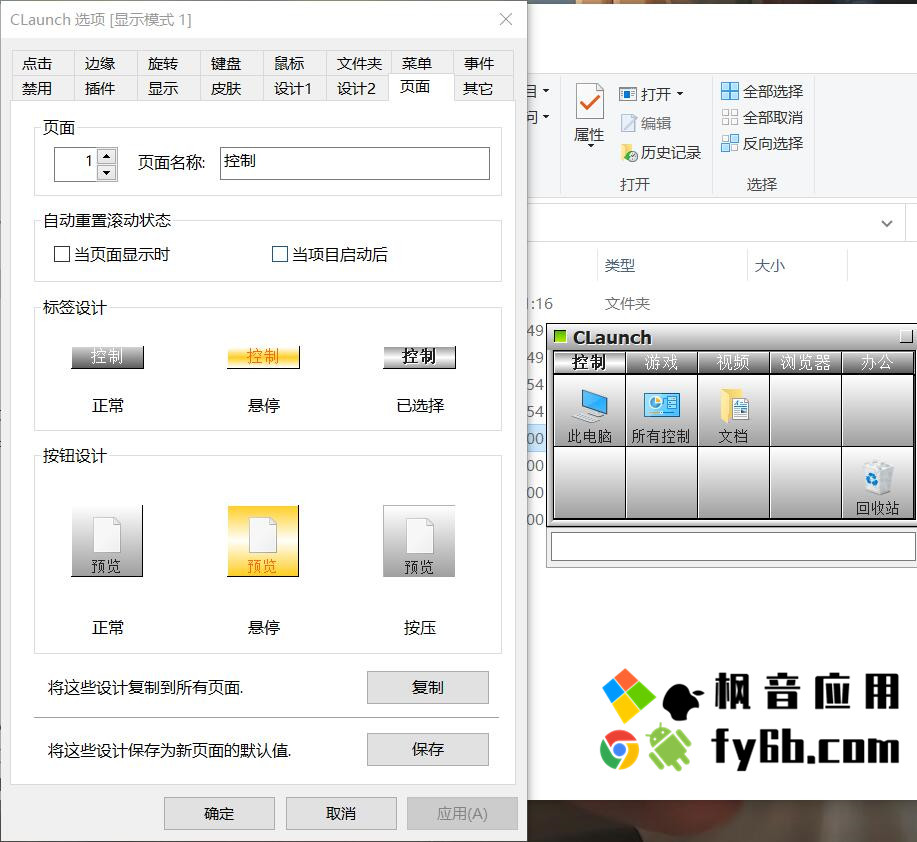This screenshot has width=917, height=842.
Task: Click the 复制 button
Action: [x=428, y=687]
